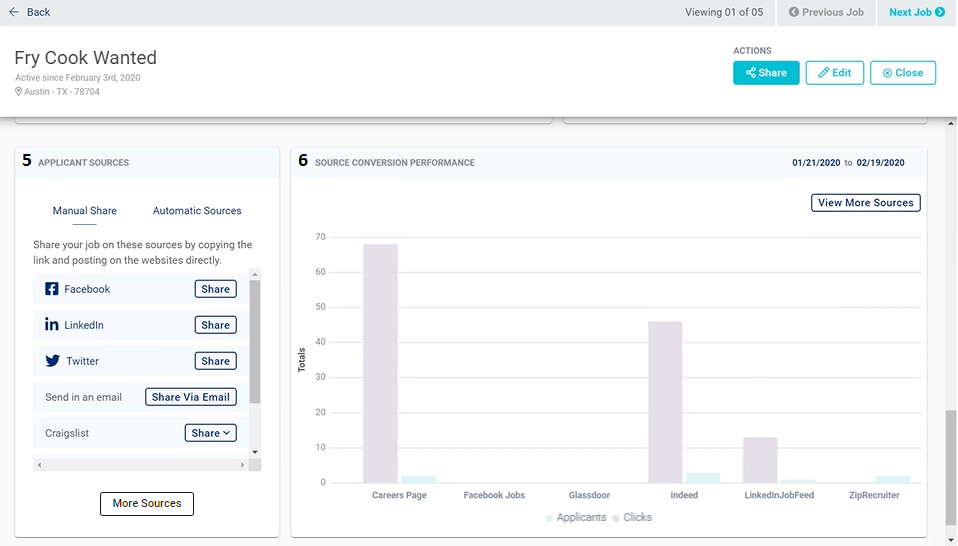Click the Glassdoor axis label
The height and width of the screenshot is (546, 958).
pyautogui.click(x=589, y=495)
